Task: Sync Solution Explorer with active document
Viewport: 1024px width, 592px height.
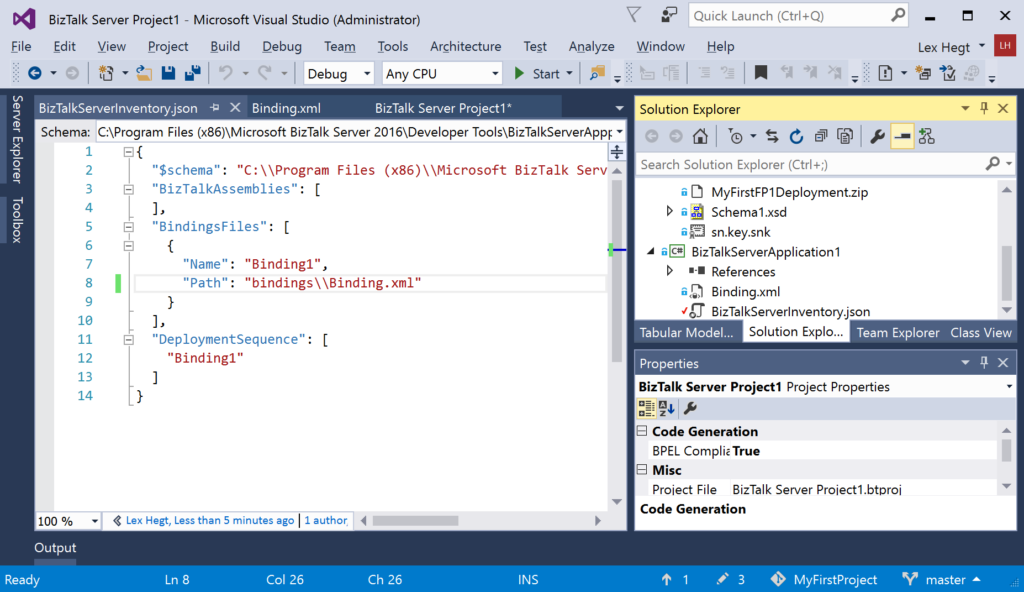Action: click(x=772, y=137)
